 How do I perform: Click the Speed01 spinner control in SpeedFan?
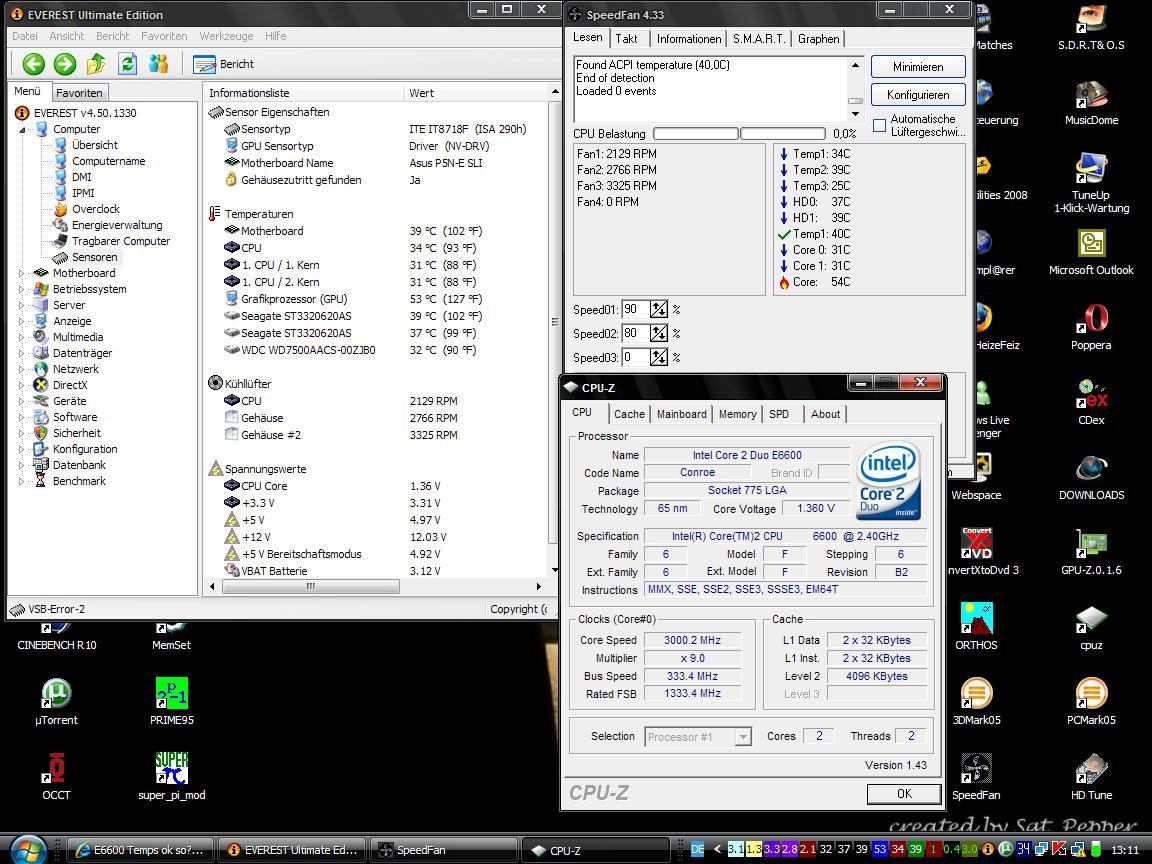[659, 309]
